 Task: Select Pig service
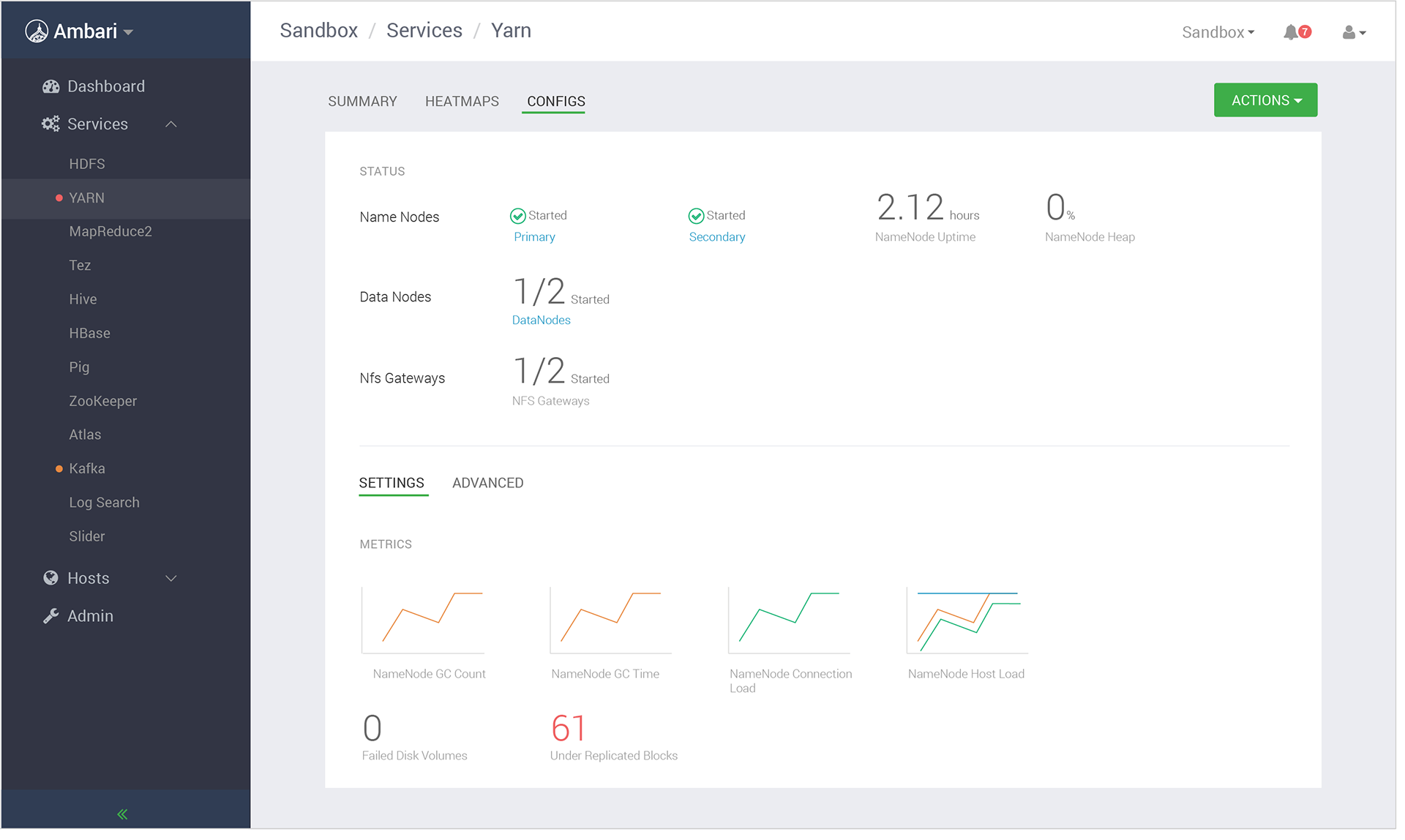(79, 367)
